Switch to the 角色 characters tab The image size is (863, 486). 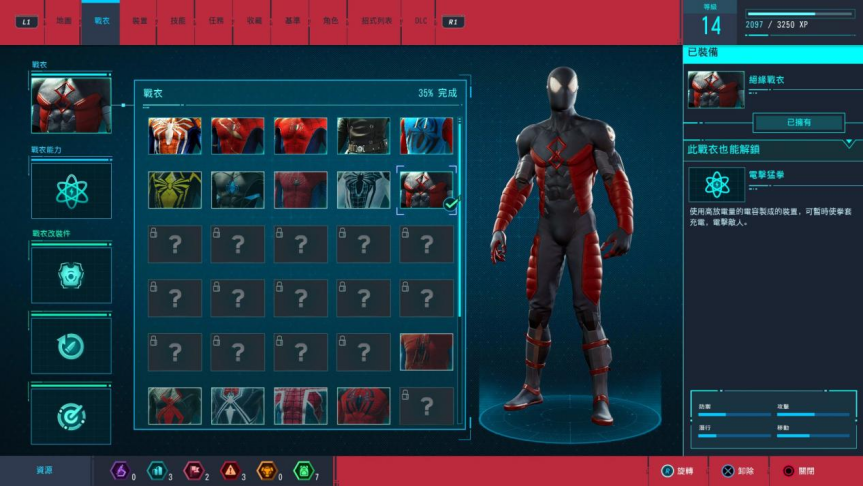click(330, 21)
